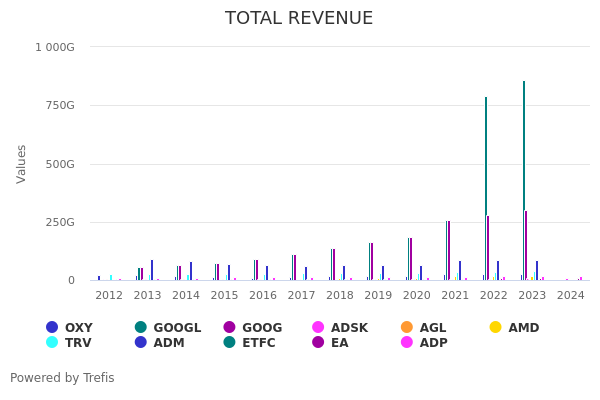Click the Values y-axis title

coord(22,163)
